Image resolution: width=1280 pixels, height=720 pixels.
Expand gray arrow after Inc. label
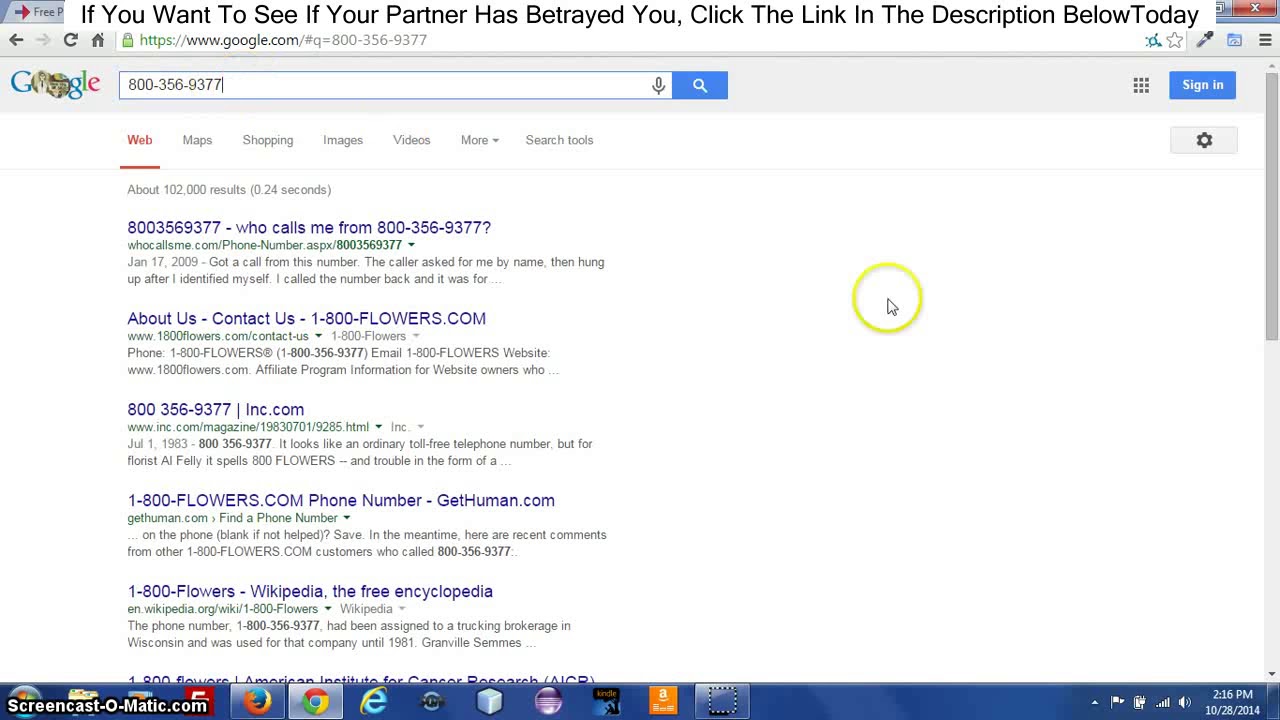[x=420, y=427]
